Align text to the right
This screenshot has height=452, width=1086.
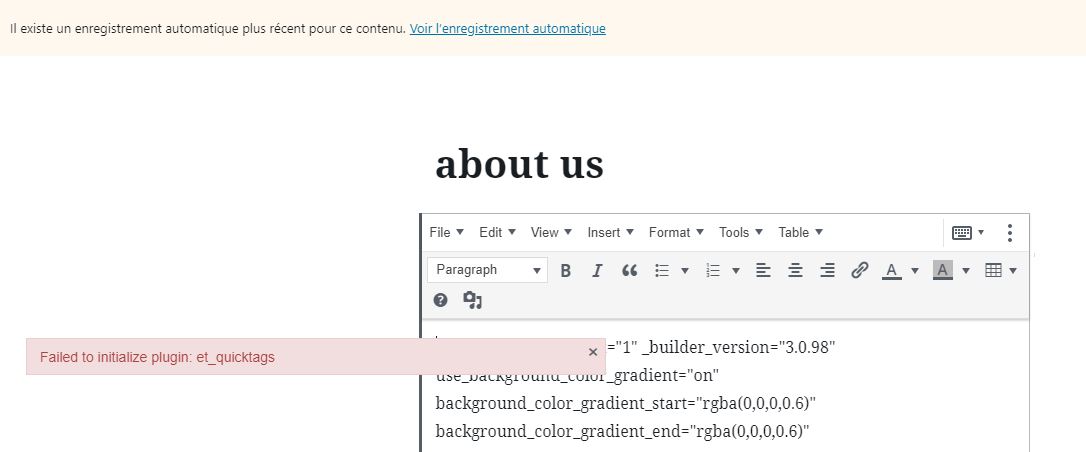(x=827, y=270)
